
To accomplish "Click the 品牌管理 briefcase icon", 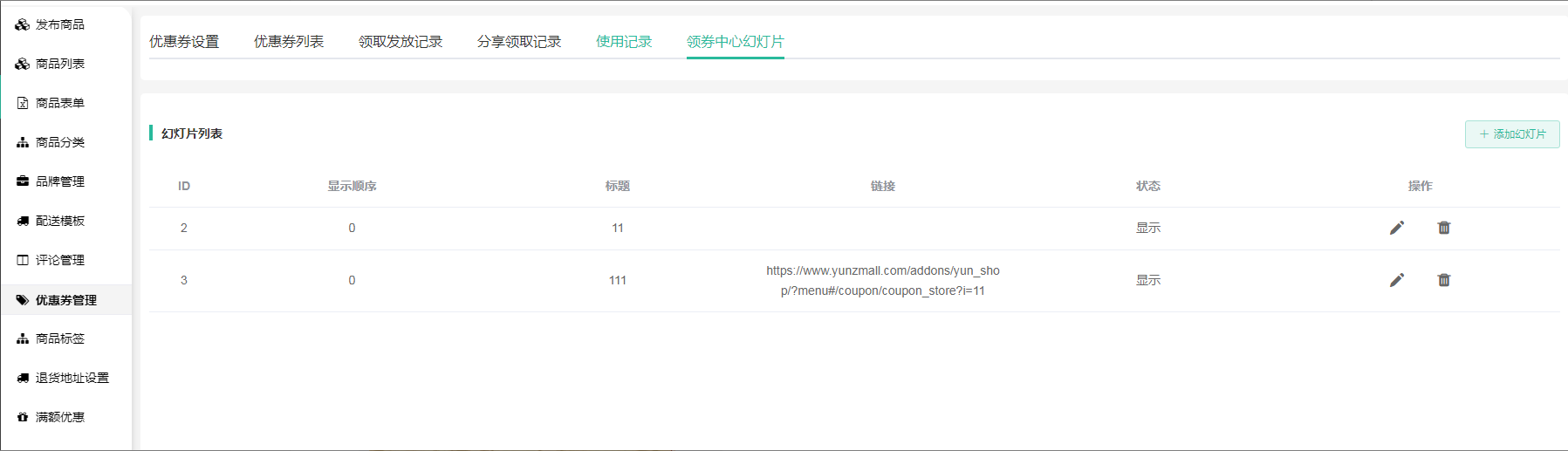I will point(23,181).
